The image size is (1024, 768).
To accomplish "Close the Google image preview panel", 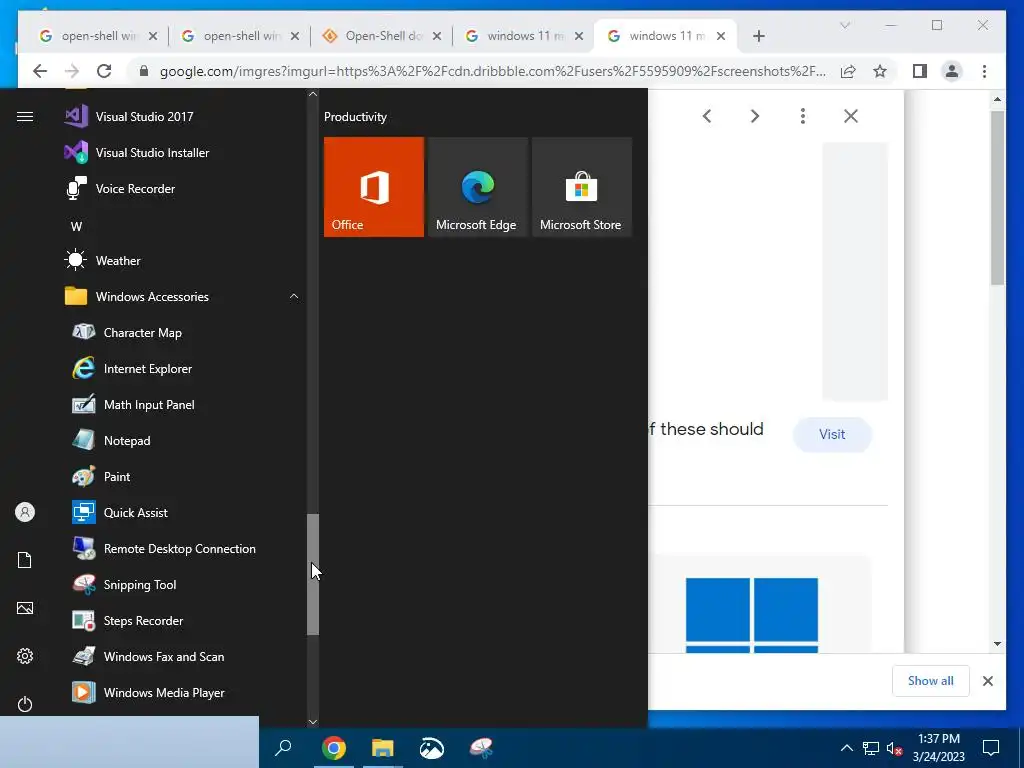I will tap(850, 116).
